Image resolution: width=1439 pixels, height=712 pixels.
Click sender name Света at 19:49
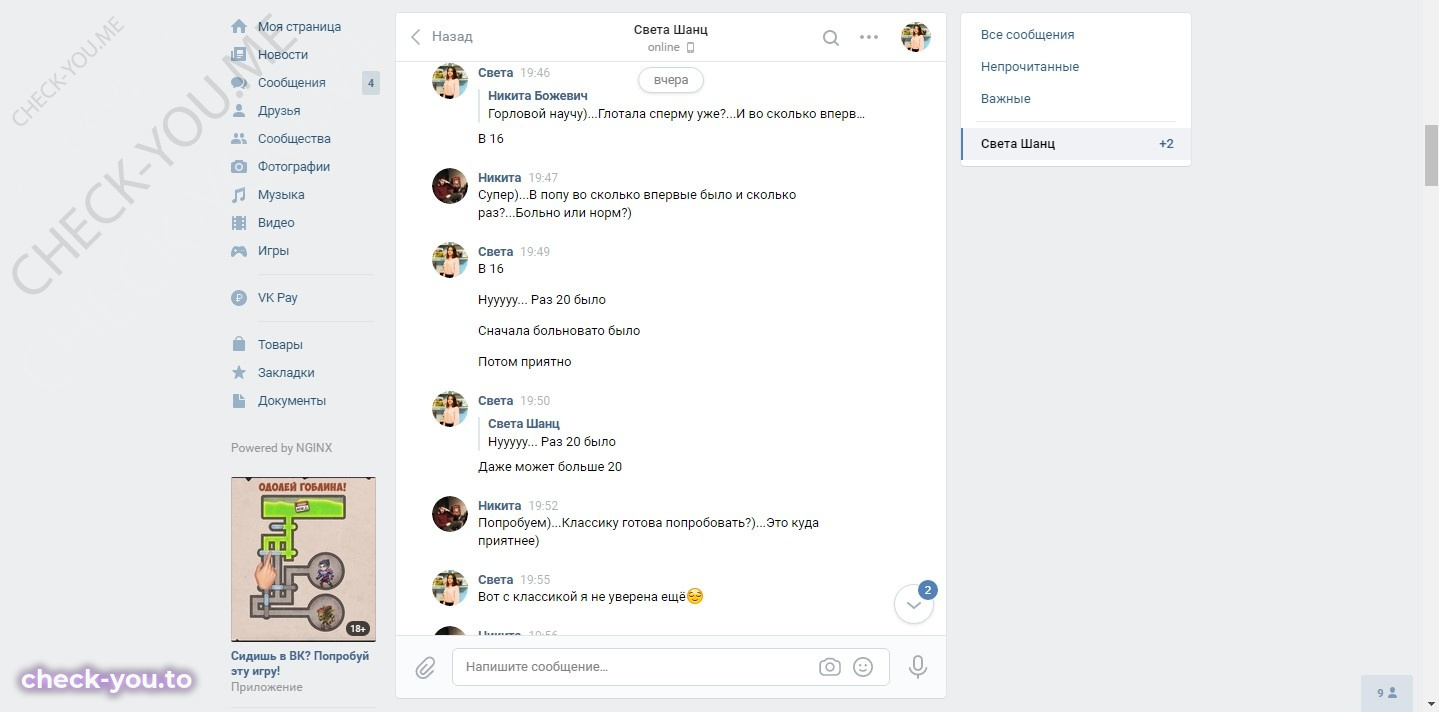pos(495,252)
